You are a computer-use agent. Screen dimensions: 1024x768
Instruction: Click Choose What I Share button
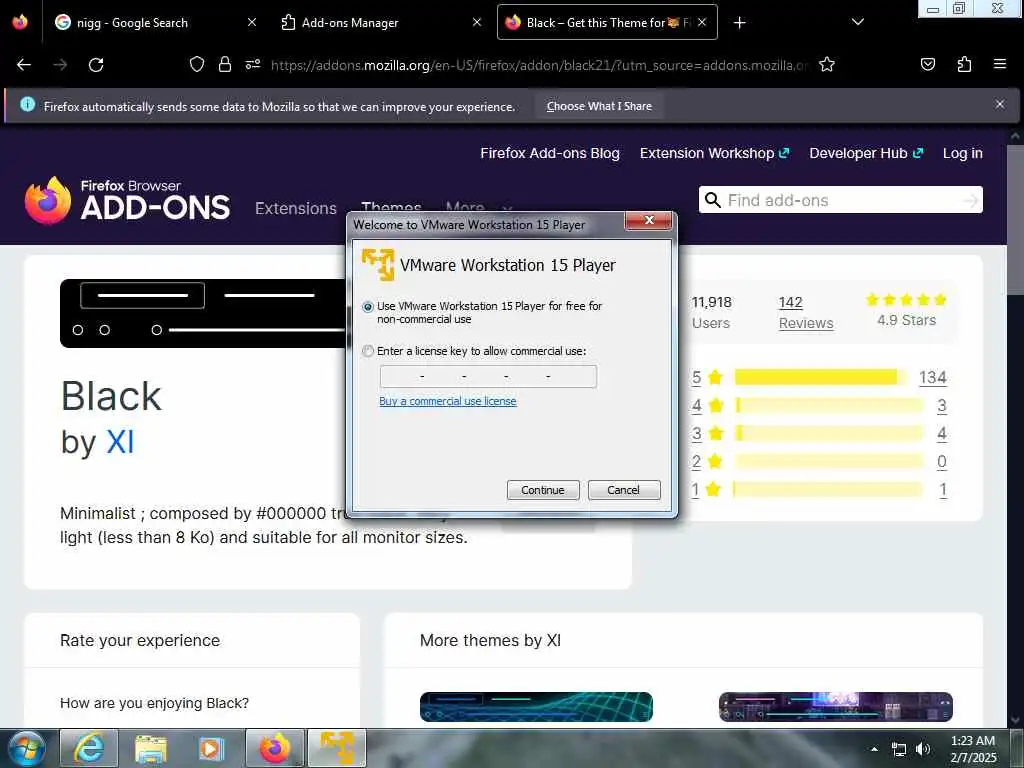click(599, 106)
